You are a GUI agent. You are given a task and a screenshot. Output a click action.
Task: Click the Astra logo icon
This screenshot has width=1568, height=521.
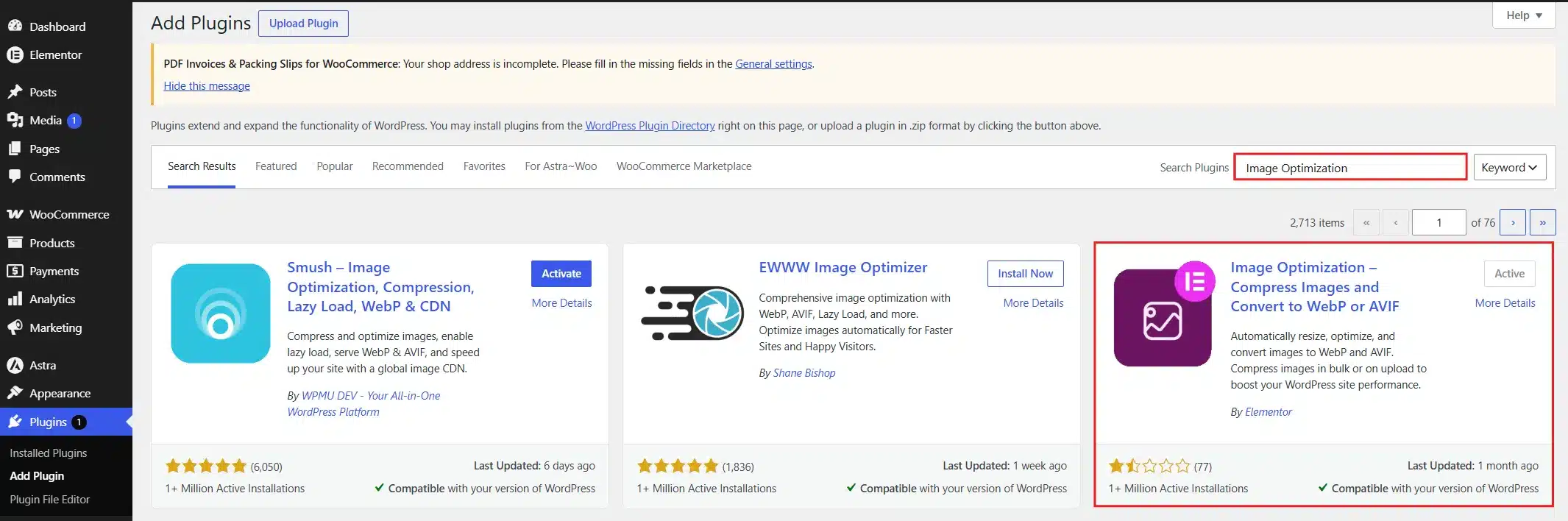click(x=15, y=365)
